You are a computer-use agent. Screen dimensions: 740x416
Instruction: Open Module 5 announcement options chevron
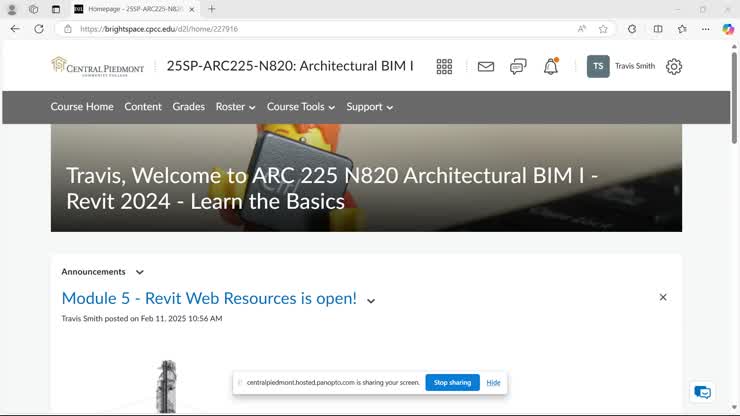point(371,301)
